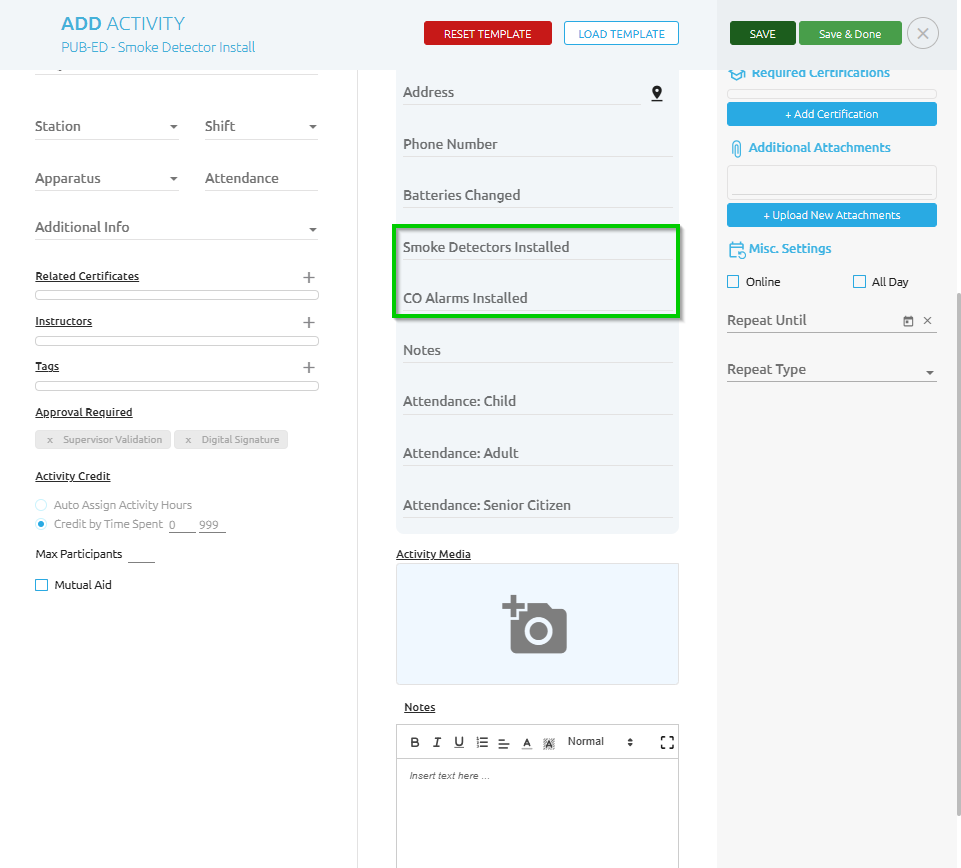The image size is (961, 868).
Task: Toggle bold formatting in Notes editor
Action: [416, 742]
